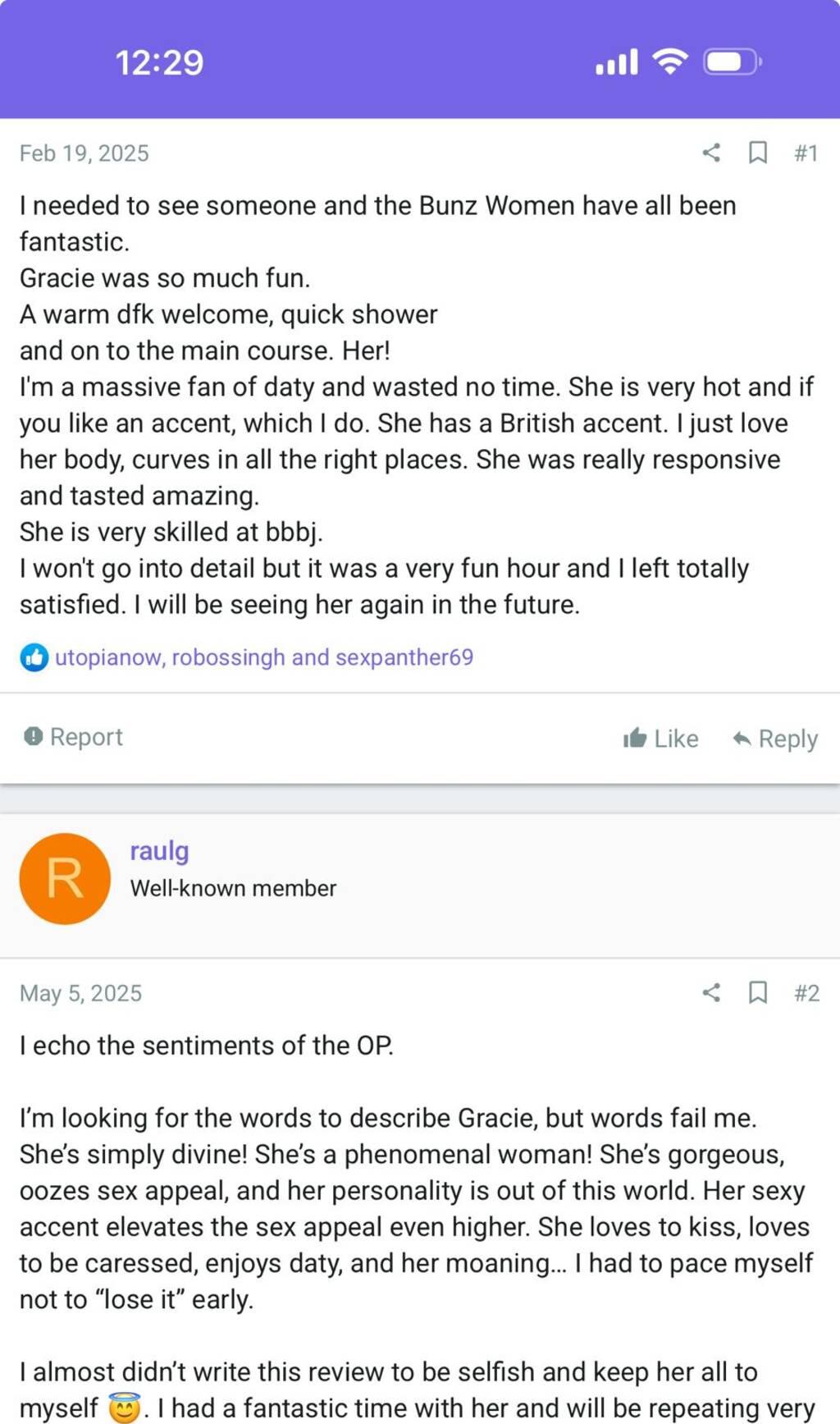
Task: Tap the 12:29 clock in status bar
Action: click(x=159, y=62)
